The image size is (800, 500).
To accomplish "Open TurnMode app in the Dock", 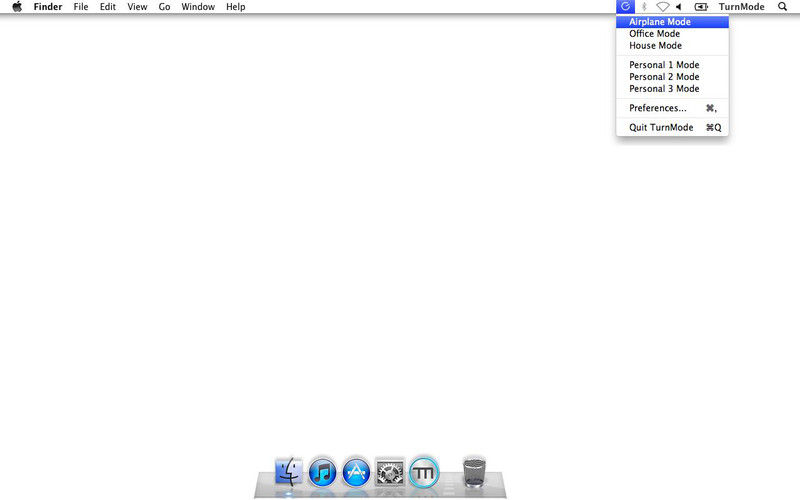I will tap(423, 471).
